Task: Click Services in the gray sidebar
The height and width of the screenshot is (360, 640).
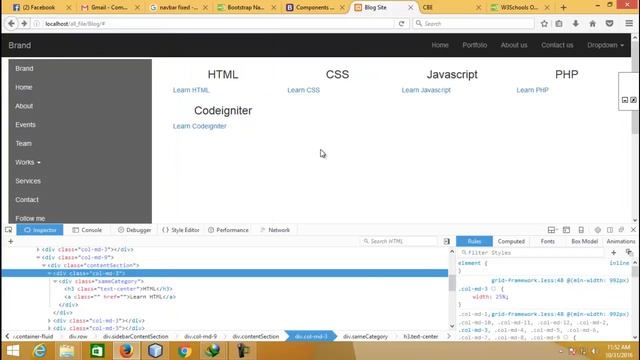Action: tap(28, 181)
